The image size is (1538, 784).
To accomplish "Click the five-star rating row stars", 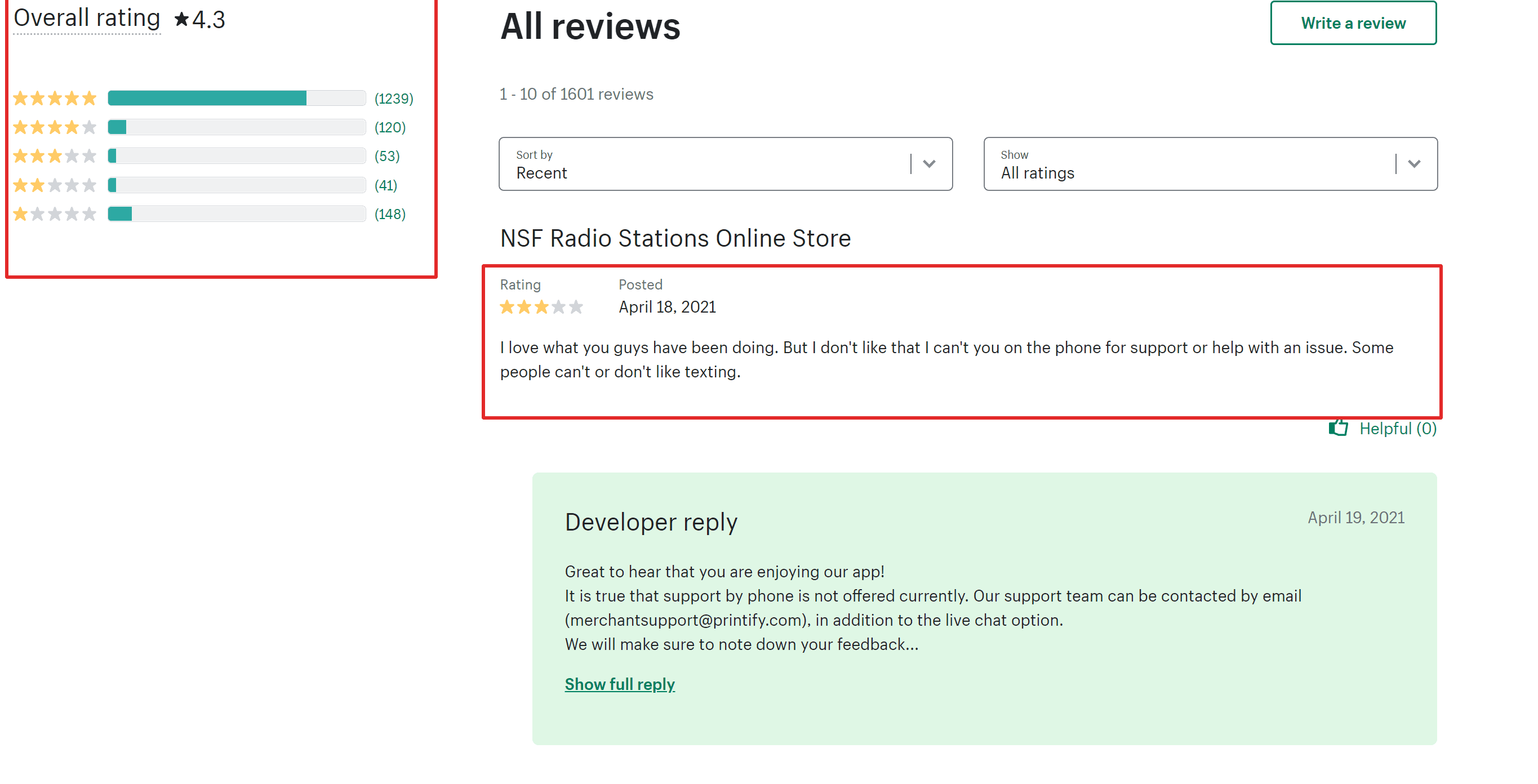I will 54,98.
